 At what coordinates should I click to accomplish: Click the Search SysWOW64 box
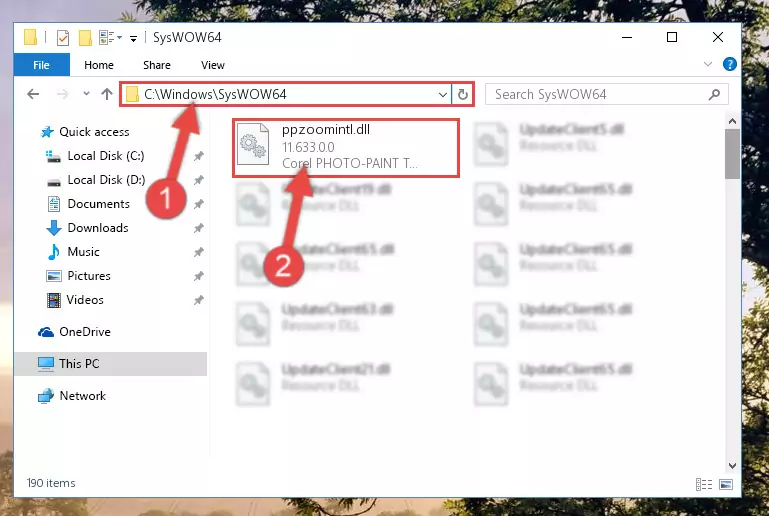tap(606, 94)
